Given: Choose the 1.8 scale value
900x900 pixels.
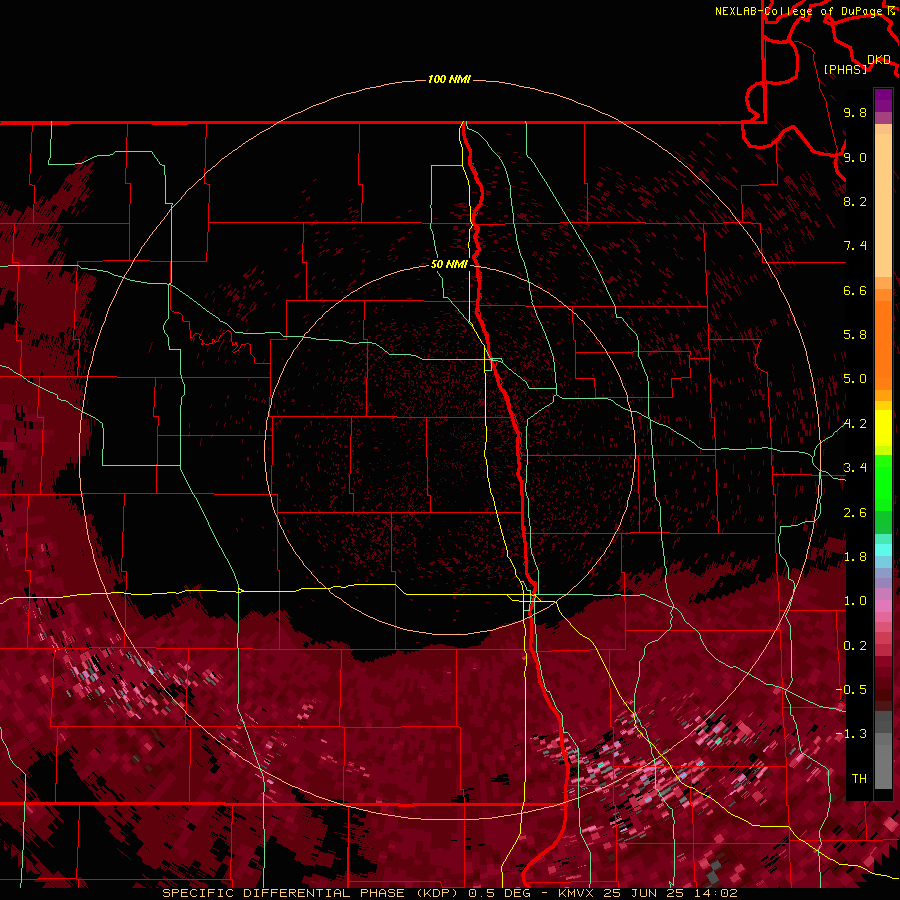Looking at the screenshot, I should tap(855, 557).
